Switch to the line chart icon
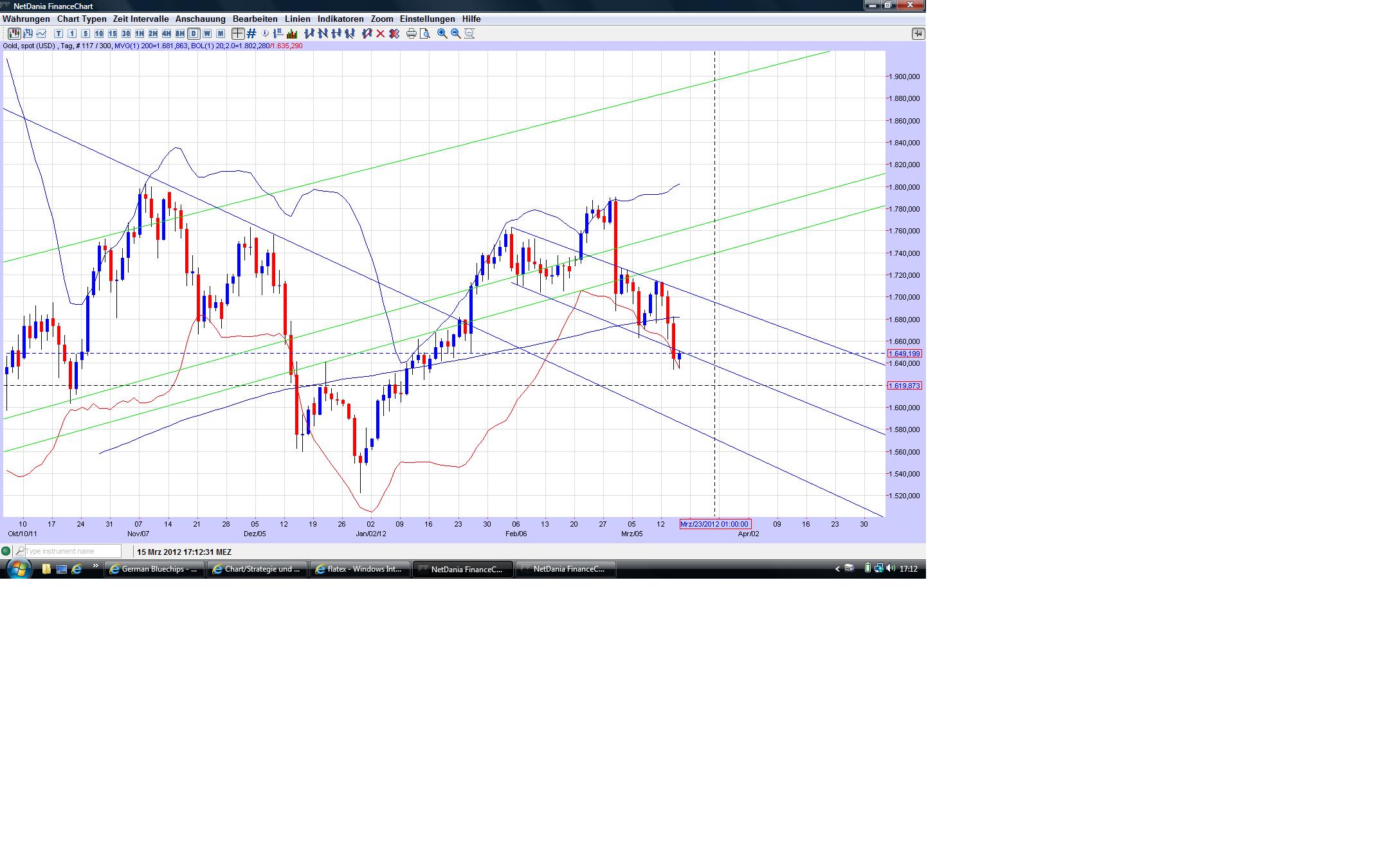 click(x=41, y=33)
